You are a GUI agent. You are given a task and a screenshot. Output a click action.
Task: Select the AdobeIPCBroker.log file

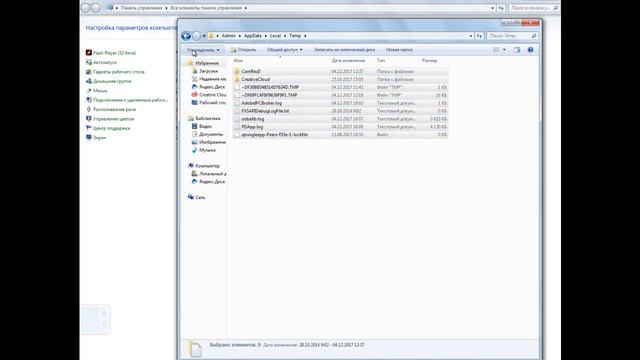341,103
